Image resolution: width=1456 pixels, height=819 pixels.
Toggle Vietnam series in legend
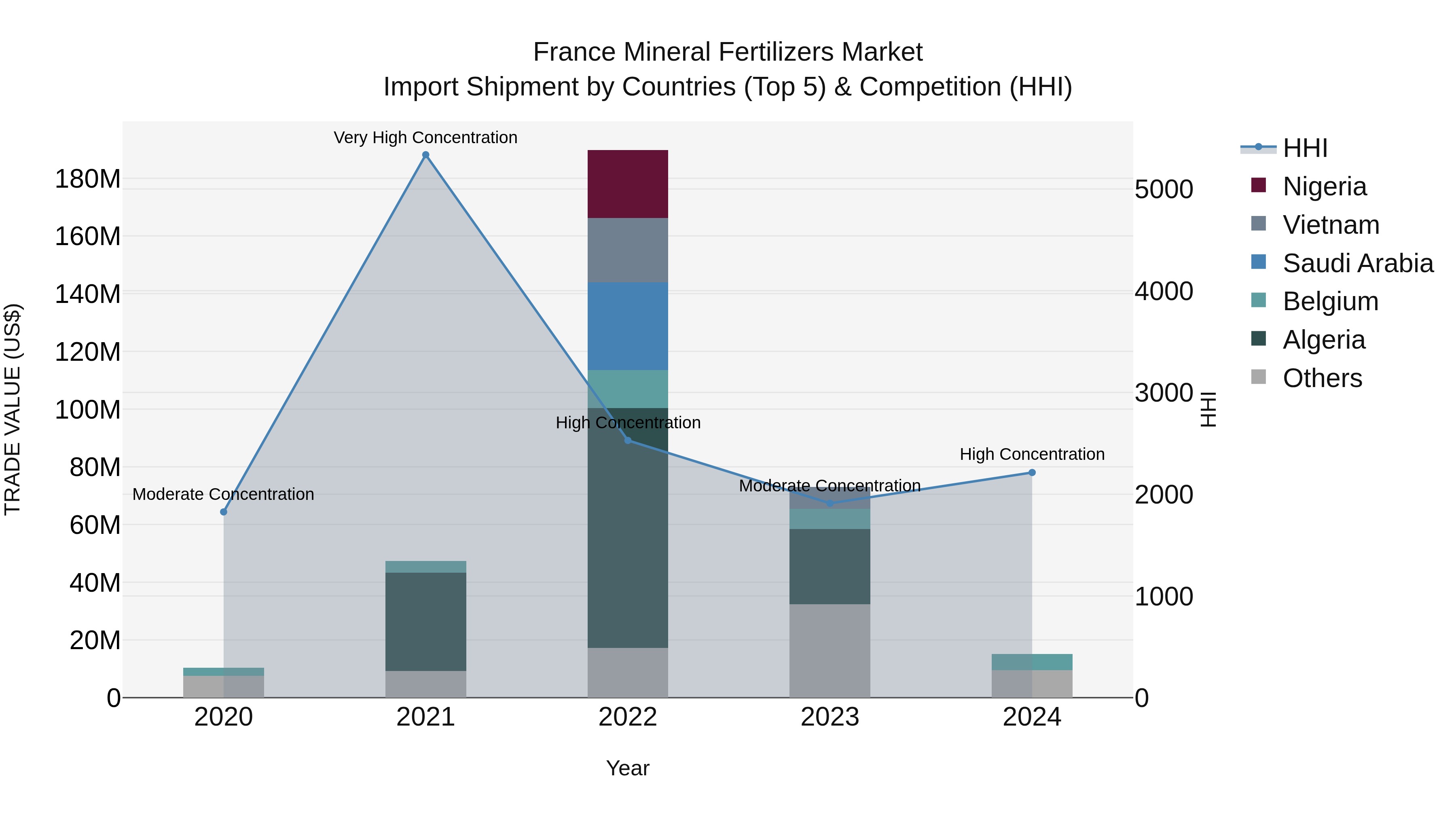1315,224
